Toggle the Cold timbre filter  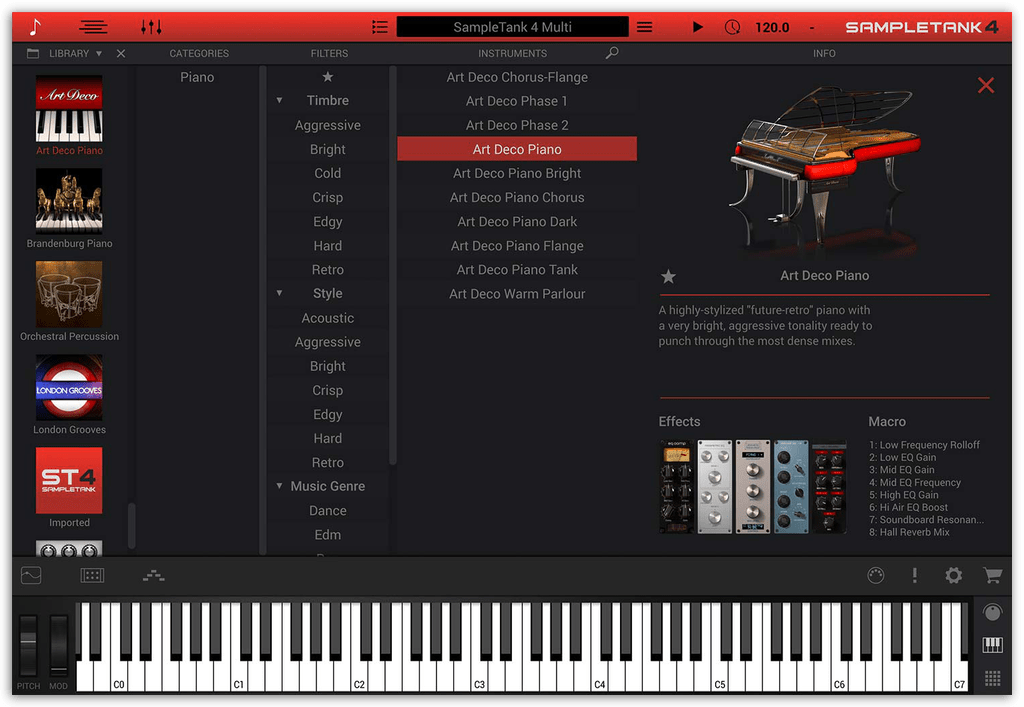pos(328,173)
